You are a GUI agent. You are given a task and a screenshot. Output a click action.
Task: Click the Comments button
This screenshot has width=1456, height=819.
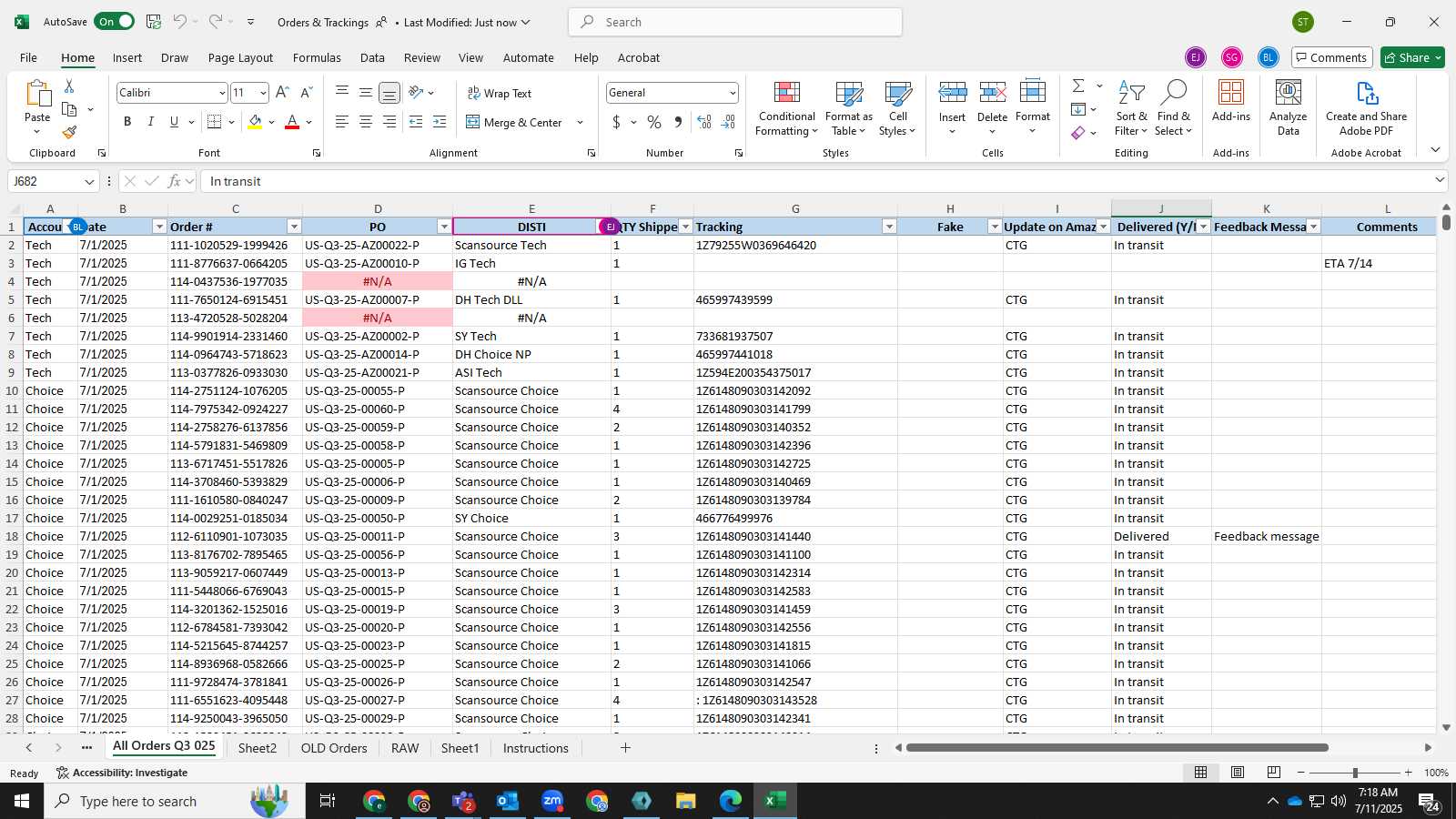(1331, 57)
